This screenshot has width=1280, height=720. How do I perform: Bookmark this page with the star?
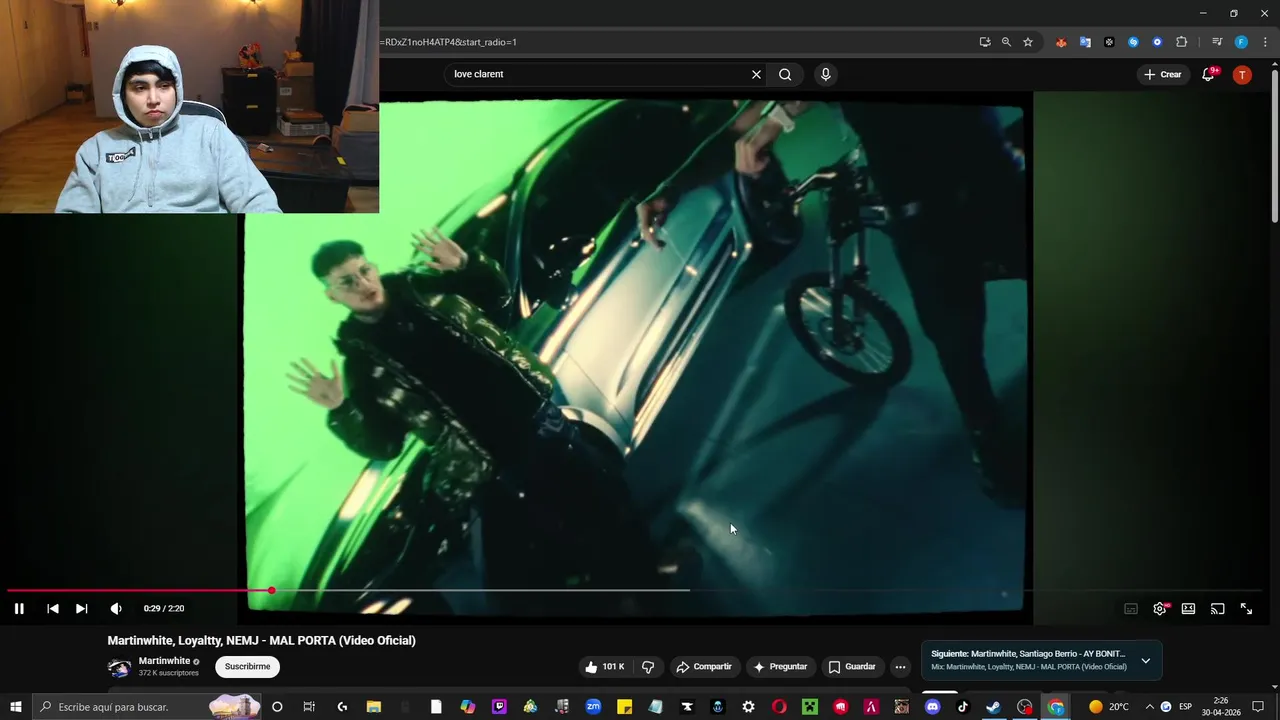[x=1027, y=42]
